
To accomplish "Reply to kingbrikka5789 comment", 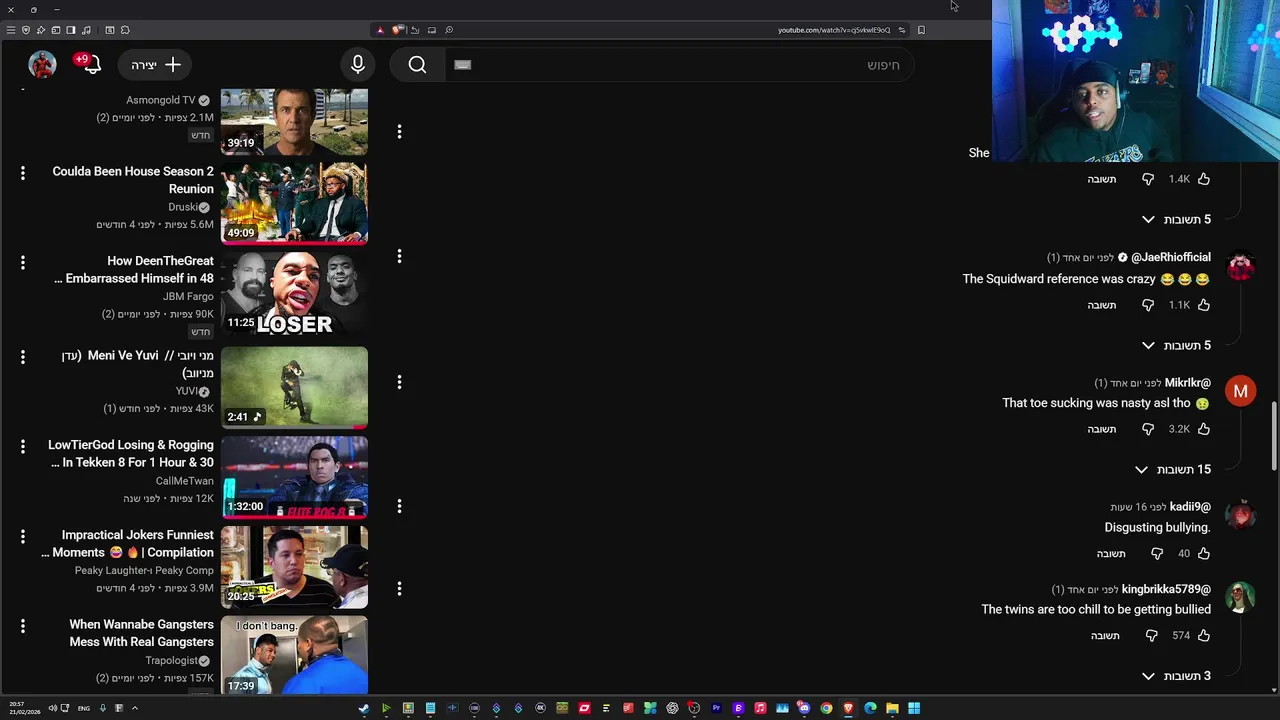I will 1105,635.
